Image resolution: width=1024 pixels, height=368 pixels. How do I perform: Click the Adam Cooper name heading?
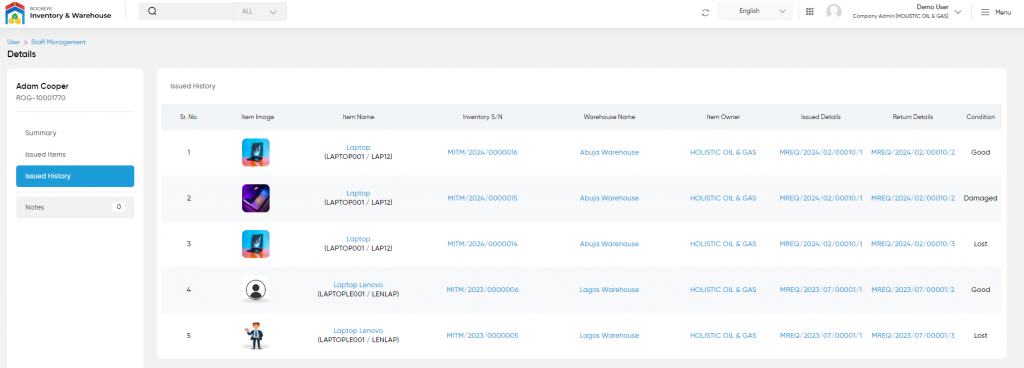point(42,86)
